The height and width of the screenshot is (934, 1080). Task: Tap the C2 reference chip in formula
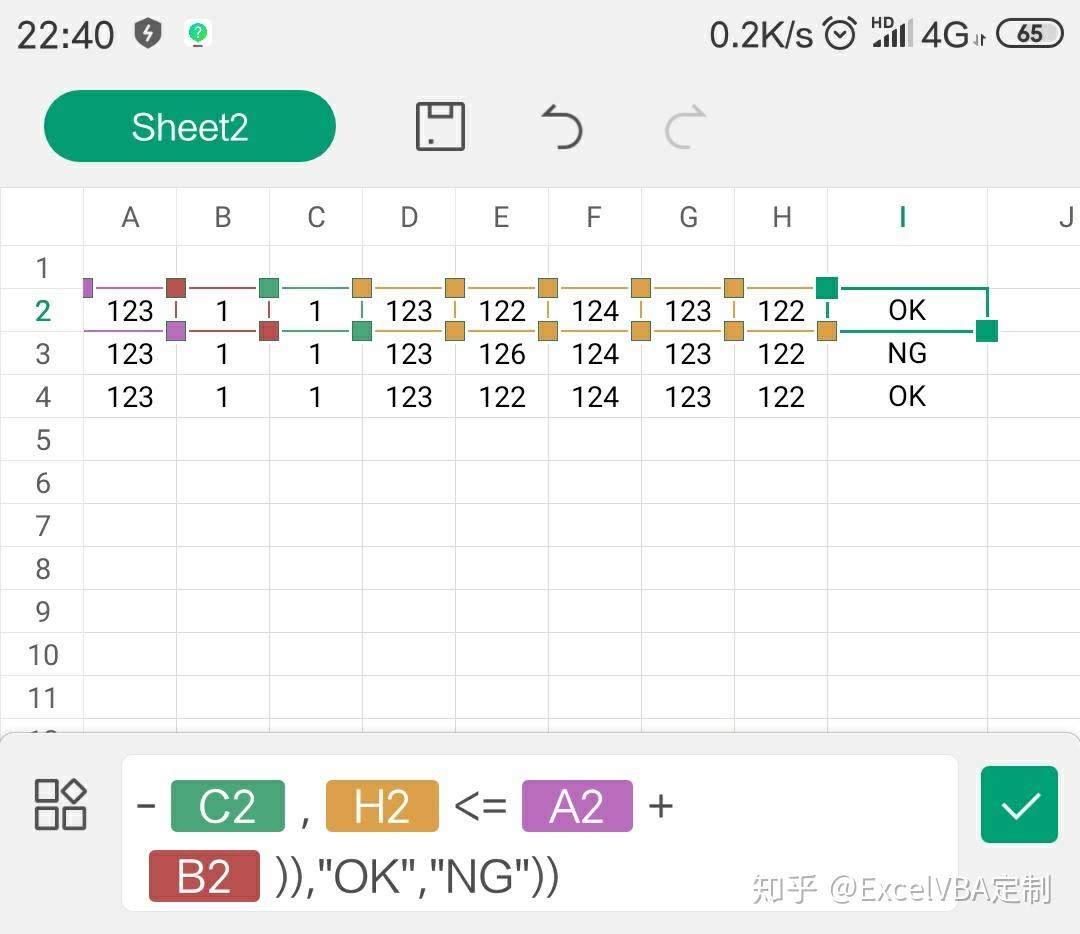[227, 806]
